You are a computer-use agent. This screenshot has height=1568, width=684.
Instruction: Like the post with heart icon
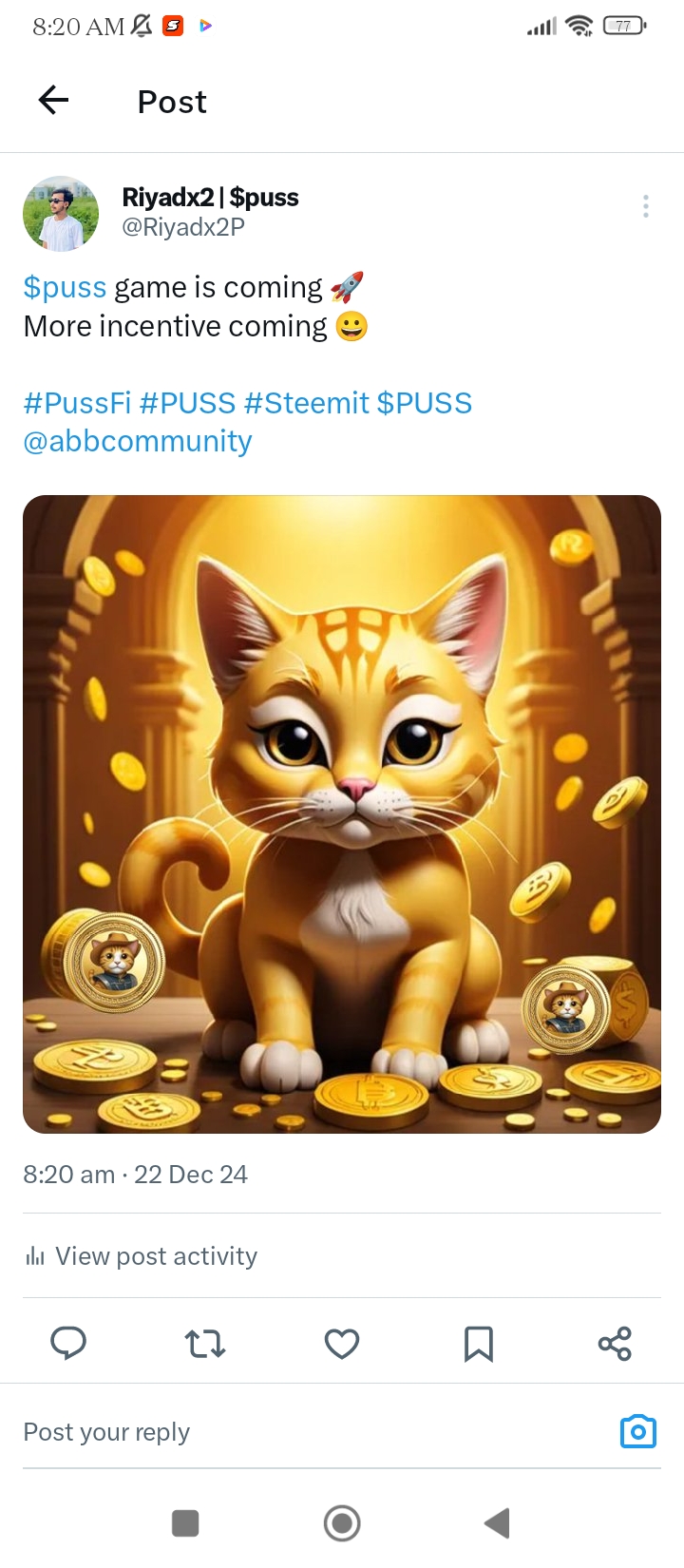click(x=342, y=1344)
